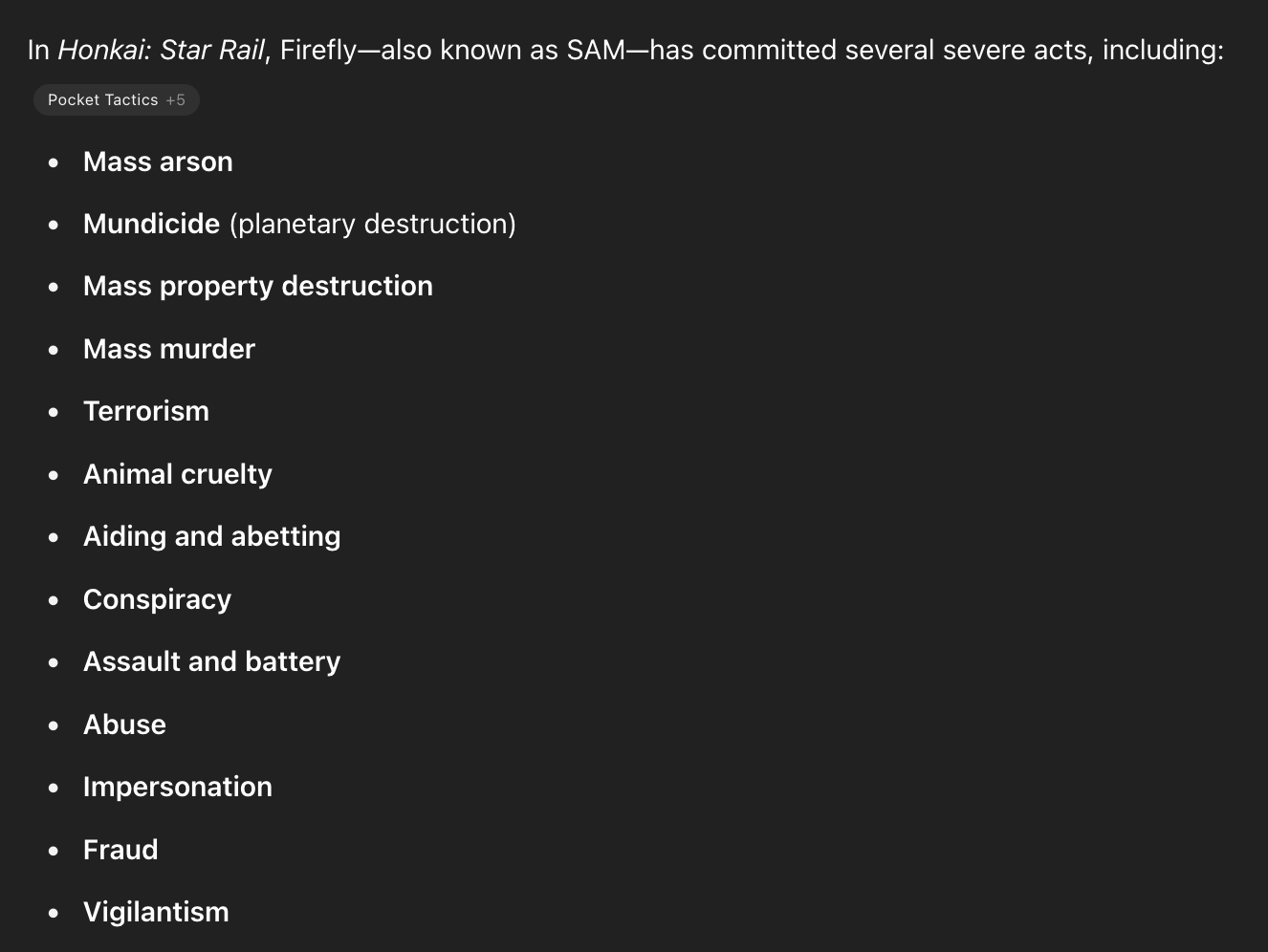This screenshot has height=952, width=1268.
Task: Click the Mass property destruction item
Action: coord(258,286)
